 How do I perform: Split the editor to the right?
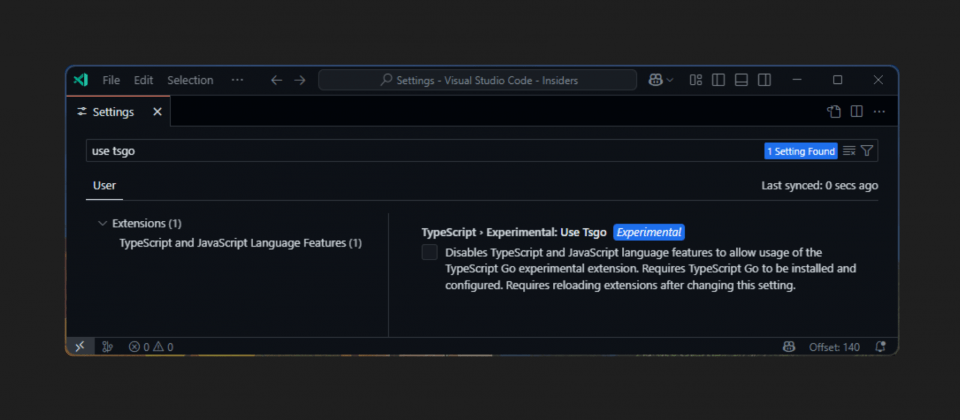[857, 111]
